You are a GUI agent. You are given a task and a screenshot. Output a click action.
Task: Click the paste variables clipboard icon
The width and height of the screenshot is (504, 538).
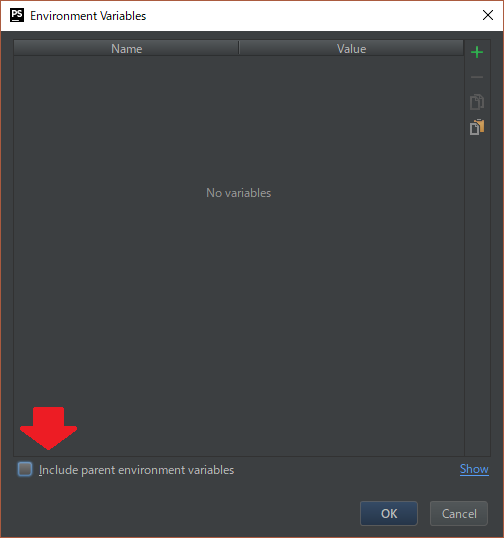(x=477, y=127)
